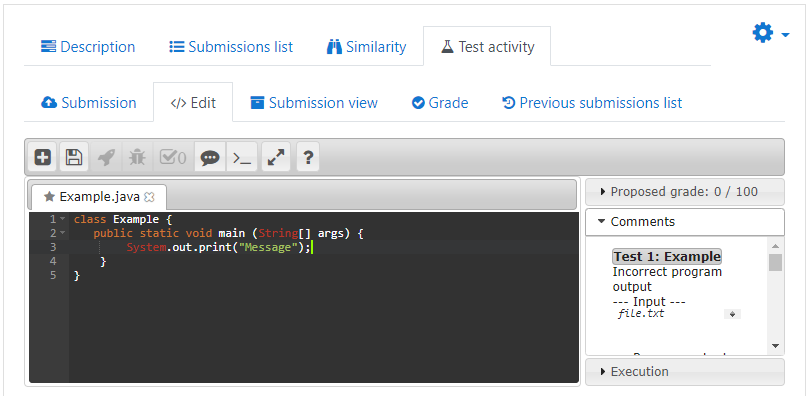
Task: Evaluate submission with the checkmark icon
Action: coord(173,157)
